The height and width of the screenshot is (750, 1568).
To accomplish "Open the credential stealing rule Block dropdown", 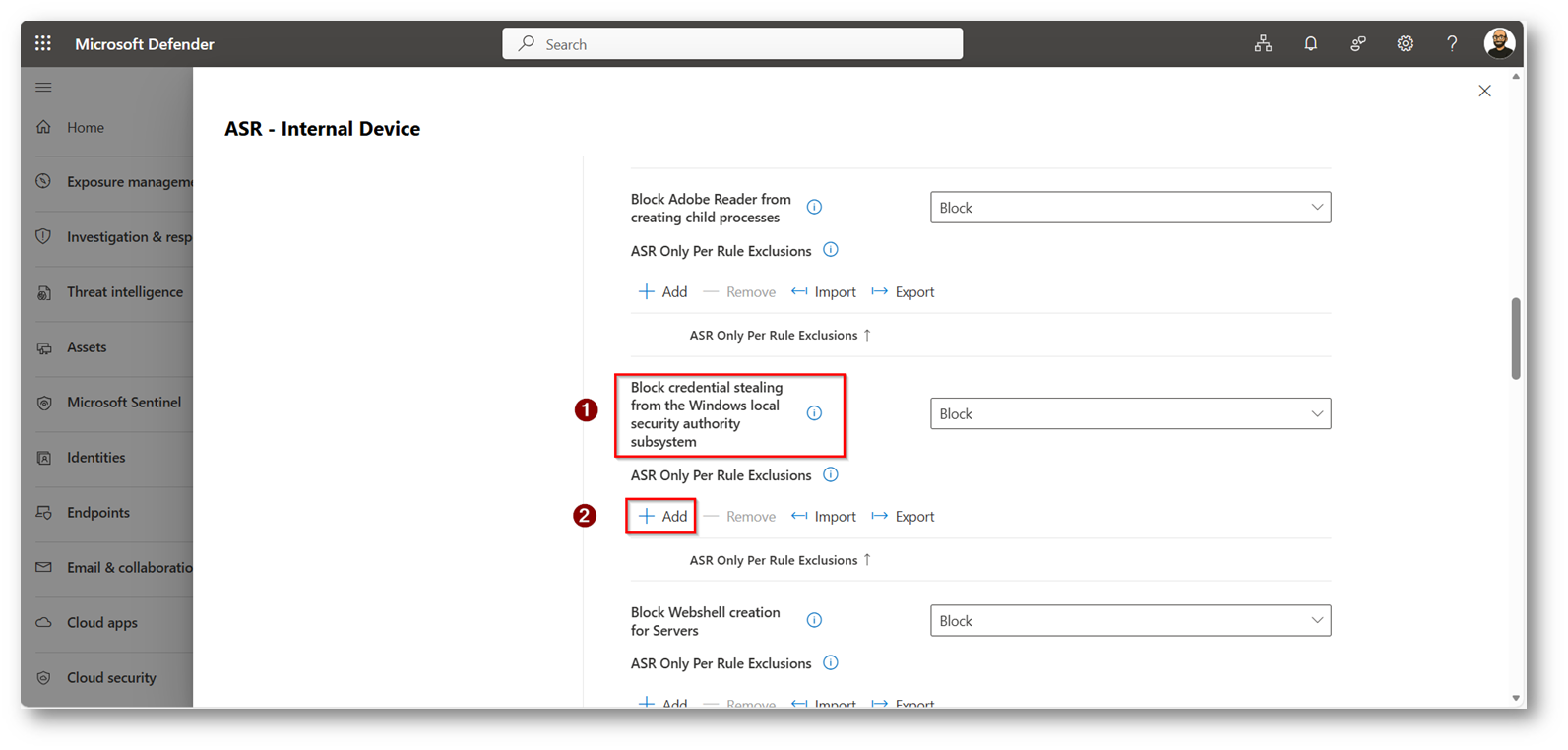I will [1130, 414].
